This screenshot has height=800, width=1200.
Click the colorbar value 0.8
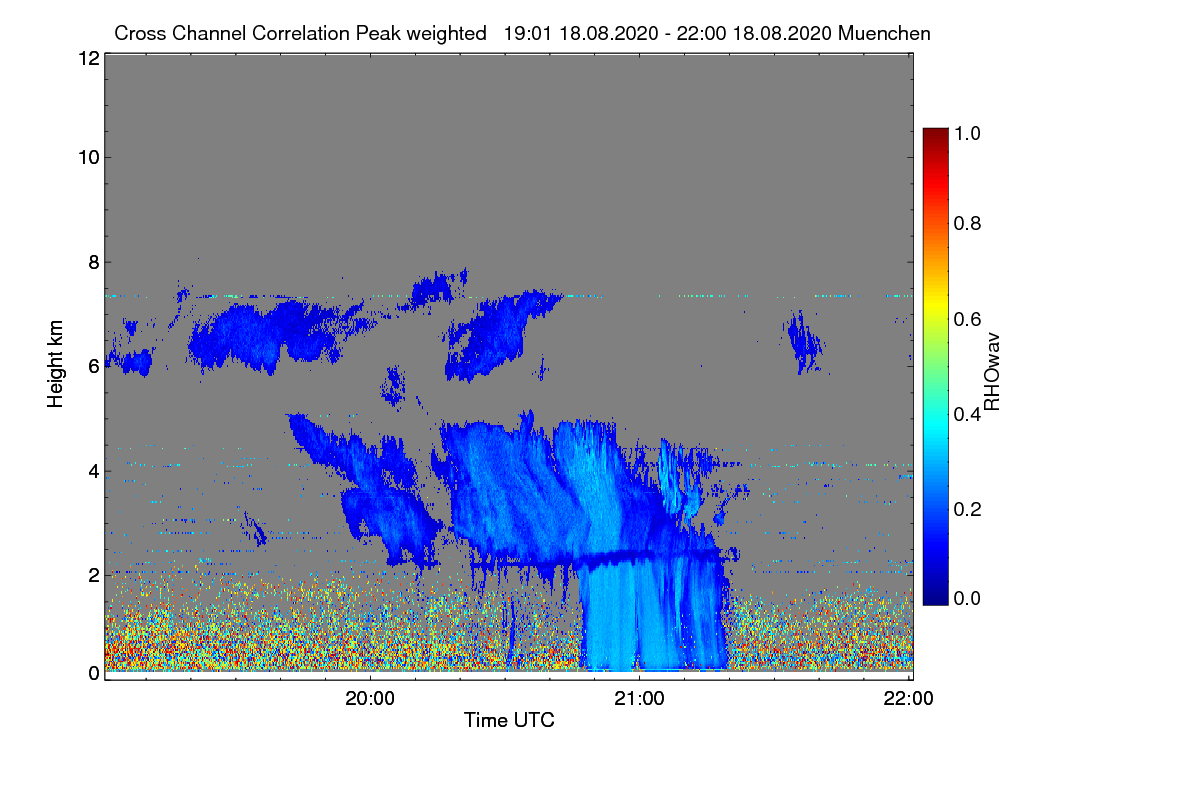(968, 224)
